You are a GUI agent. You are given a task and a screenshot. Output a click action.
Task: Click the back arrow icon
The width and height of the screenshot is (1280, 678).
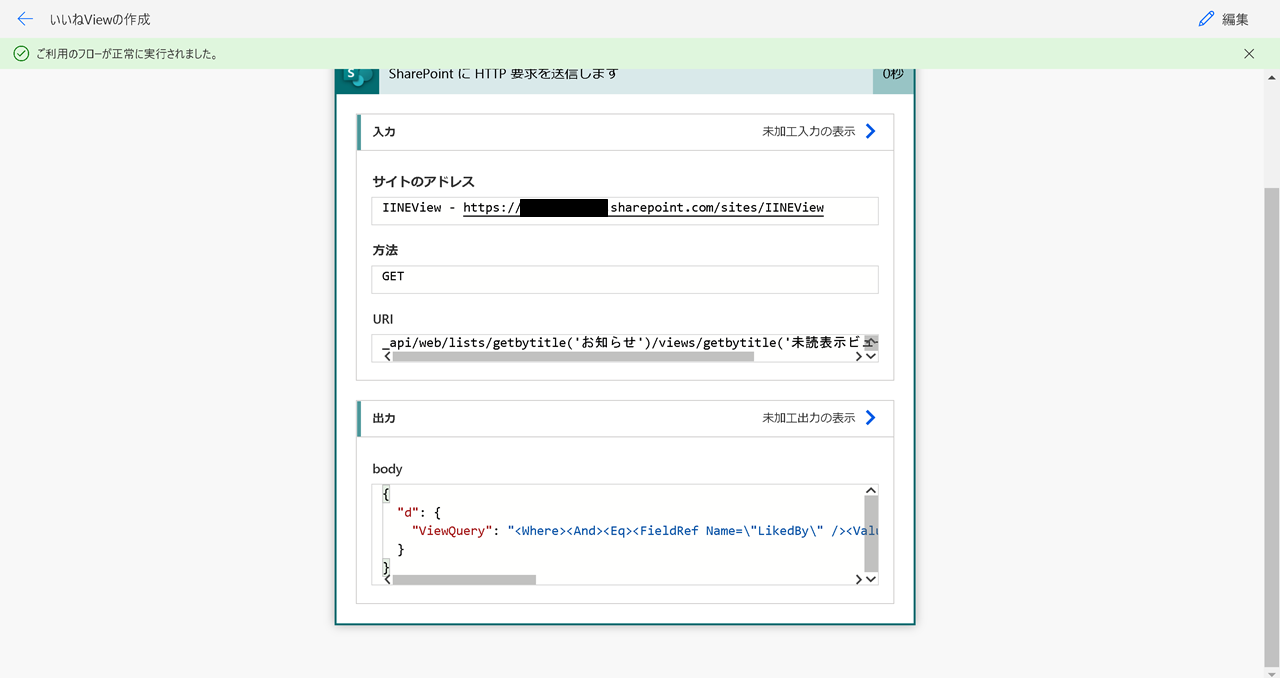(x=25, y=19)
